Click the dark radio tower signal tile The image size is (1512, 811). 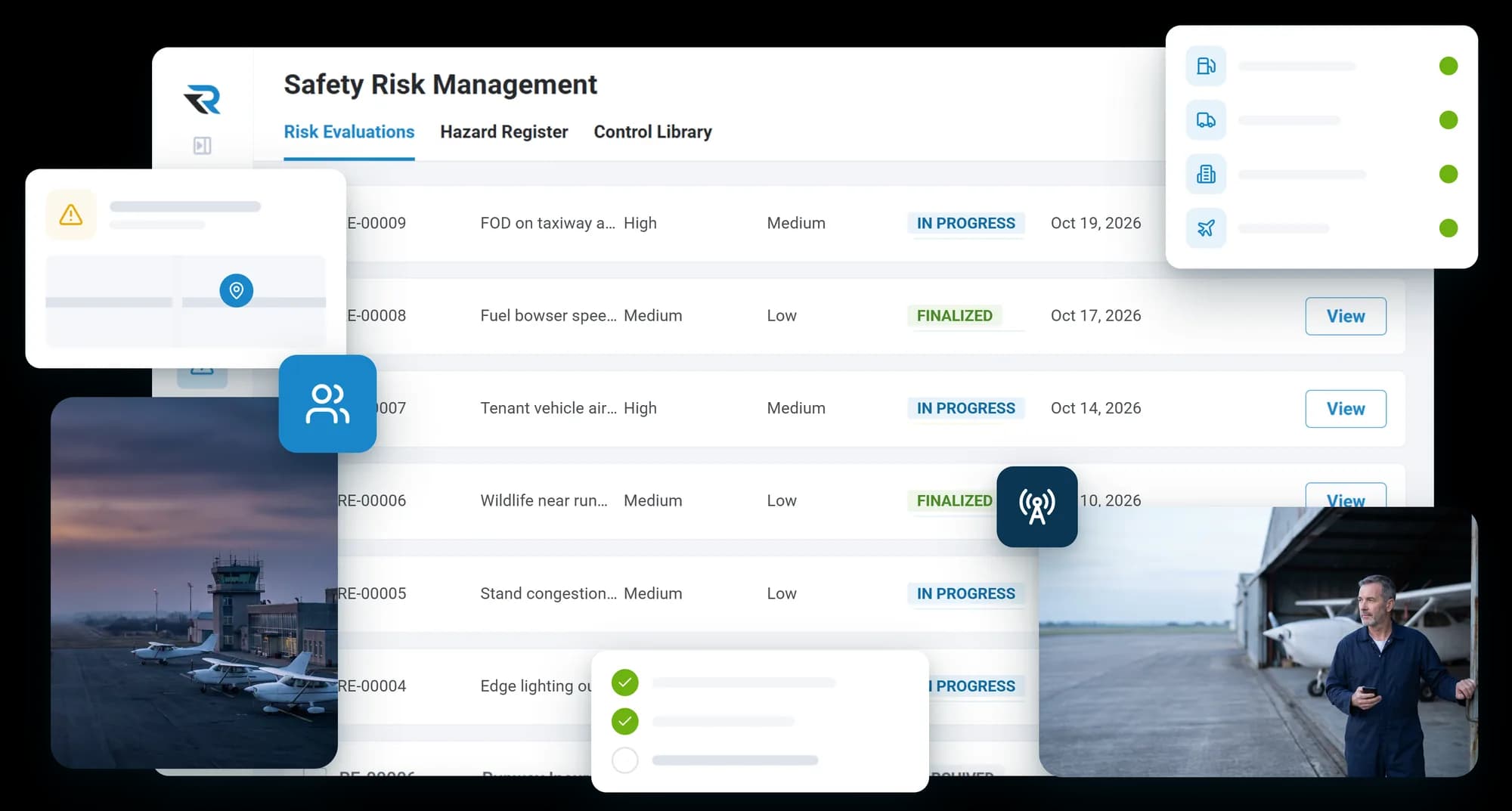pyautogui.click(x=1036, y=506)
